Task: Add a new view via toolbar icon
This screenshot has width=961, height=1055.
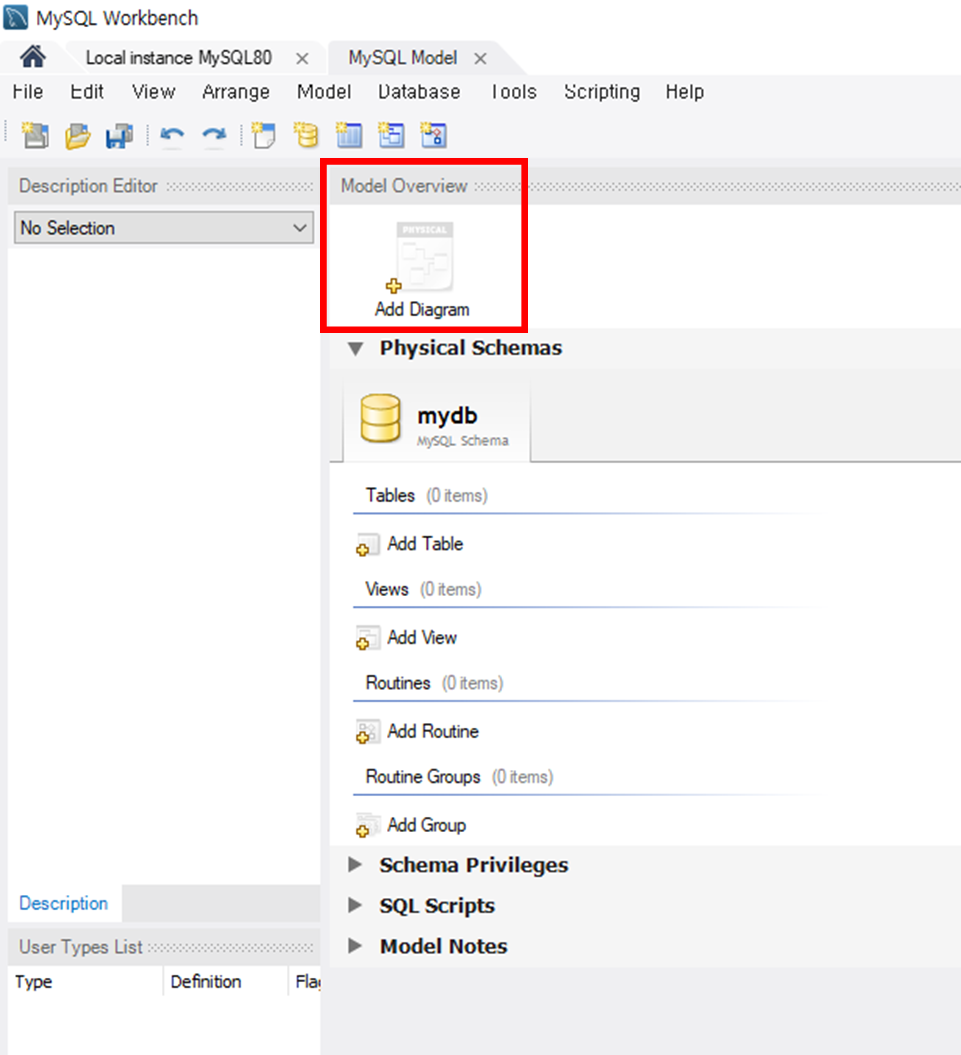Action: (391, 135)
